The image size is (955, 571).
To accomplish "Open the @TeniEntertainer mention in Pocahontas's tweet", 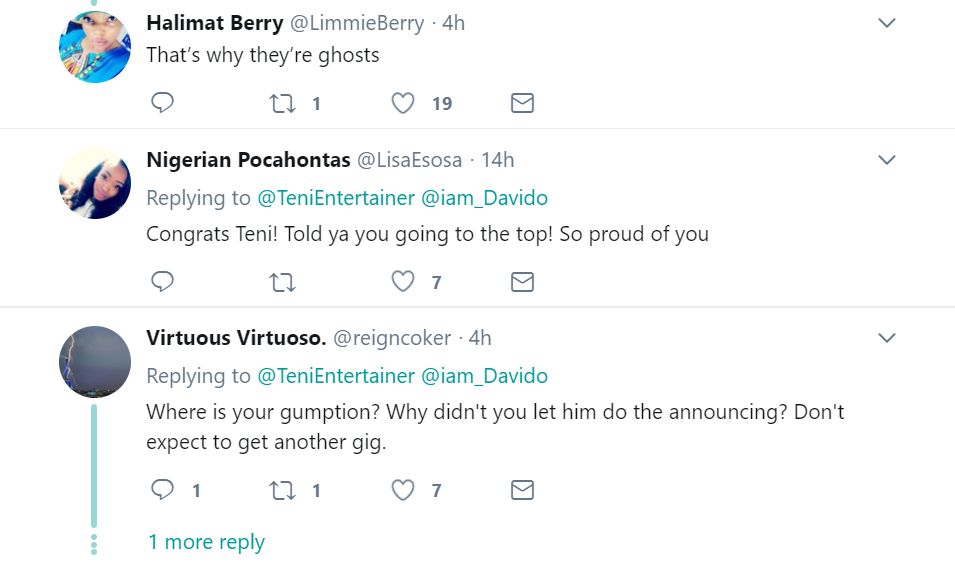I will [x=336, y=198].
